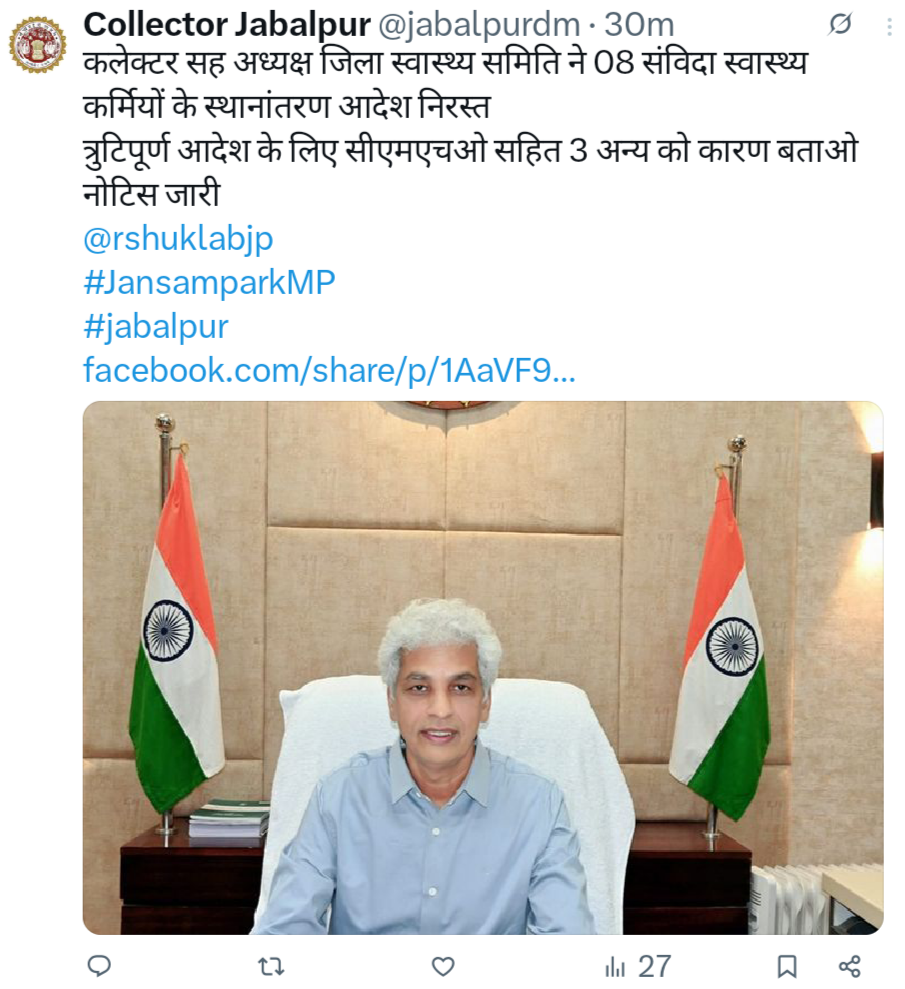This screenshot has width=905, height=989.
Task: Open the Collector Jabalpur display name
Action: coord(226,25)
